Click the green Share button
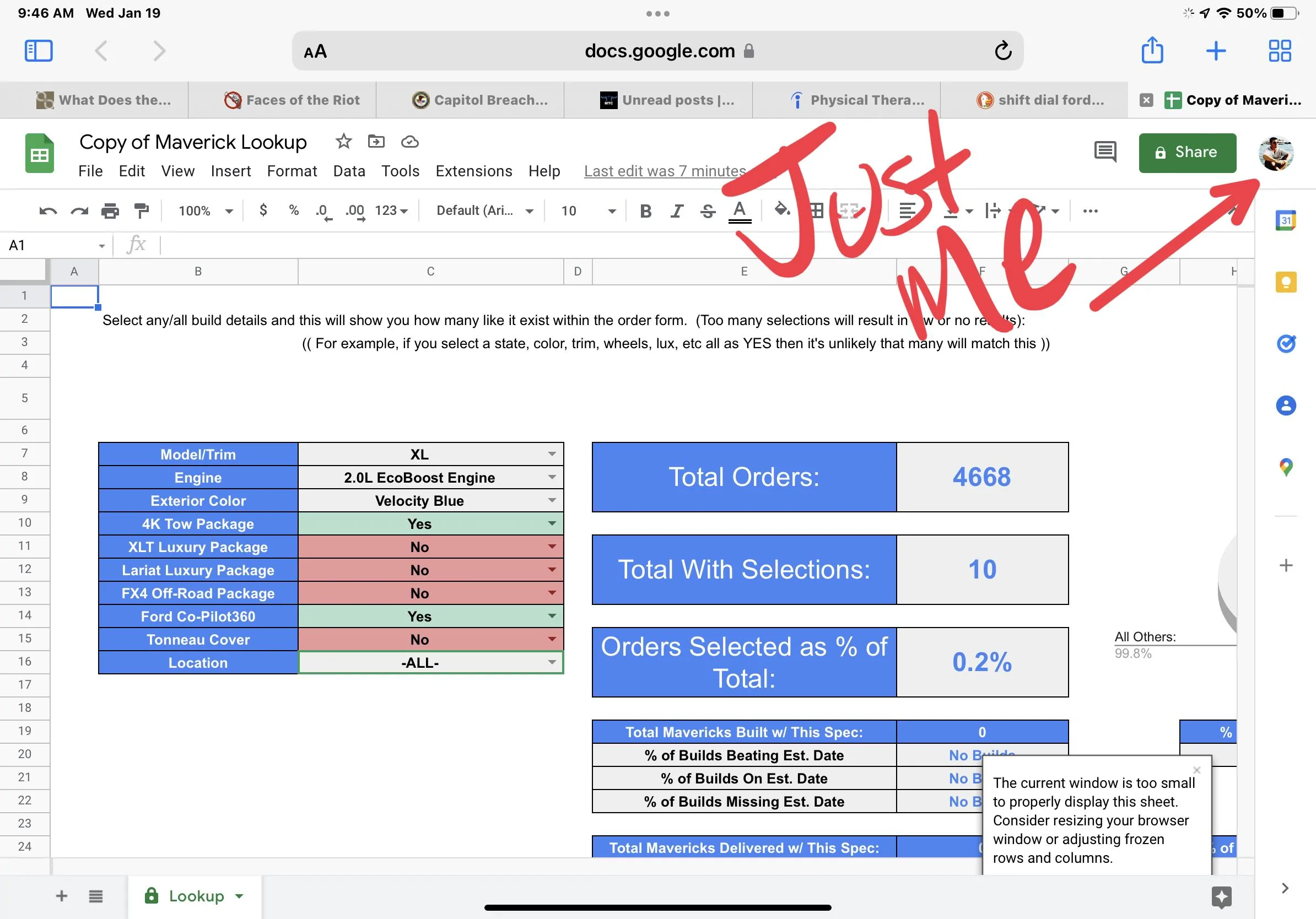 click(1187, 153)
